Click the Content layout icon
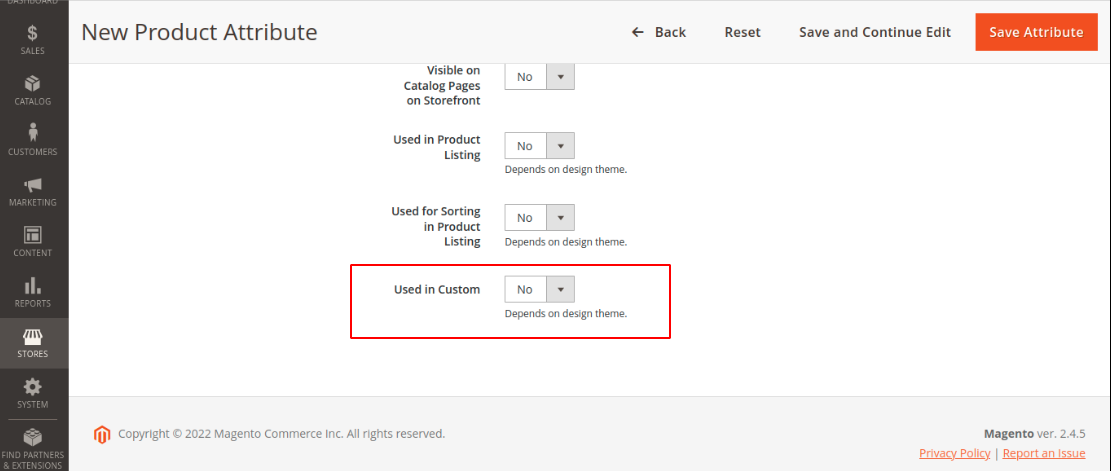This screenshot has width=1111, height=471. pyautogui.click(x=33, y=235)
